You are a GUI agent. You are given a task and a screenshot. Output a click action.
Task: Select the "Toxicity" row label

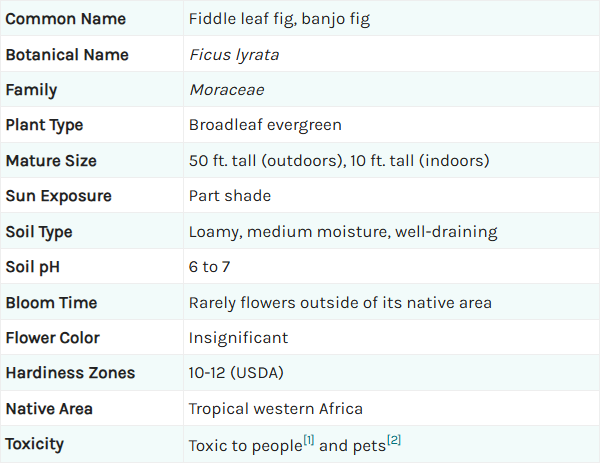click(x=34, y=444)
